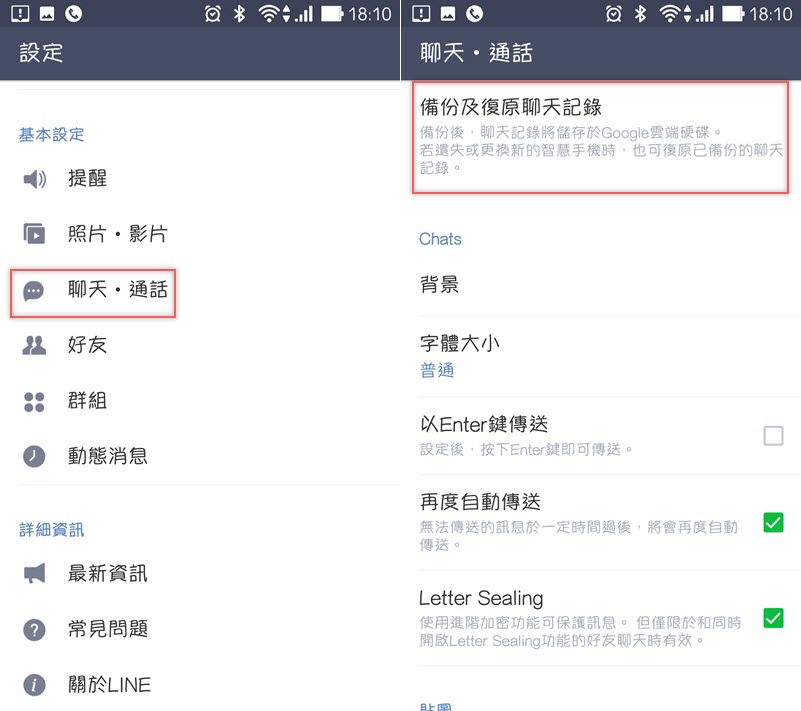Tap the clock icon beside 動態消息

pyautogui.click(x=34, y=456)
